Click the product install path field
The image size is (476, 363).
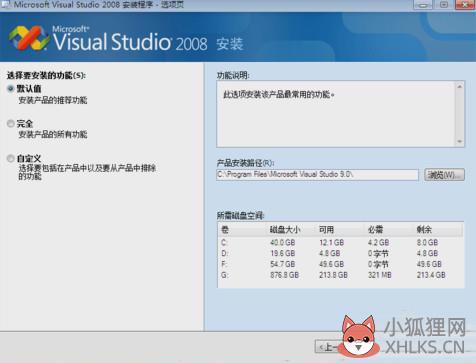click(317, 175)
